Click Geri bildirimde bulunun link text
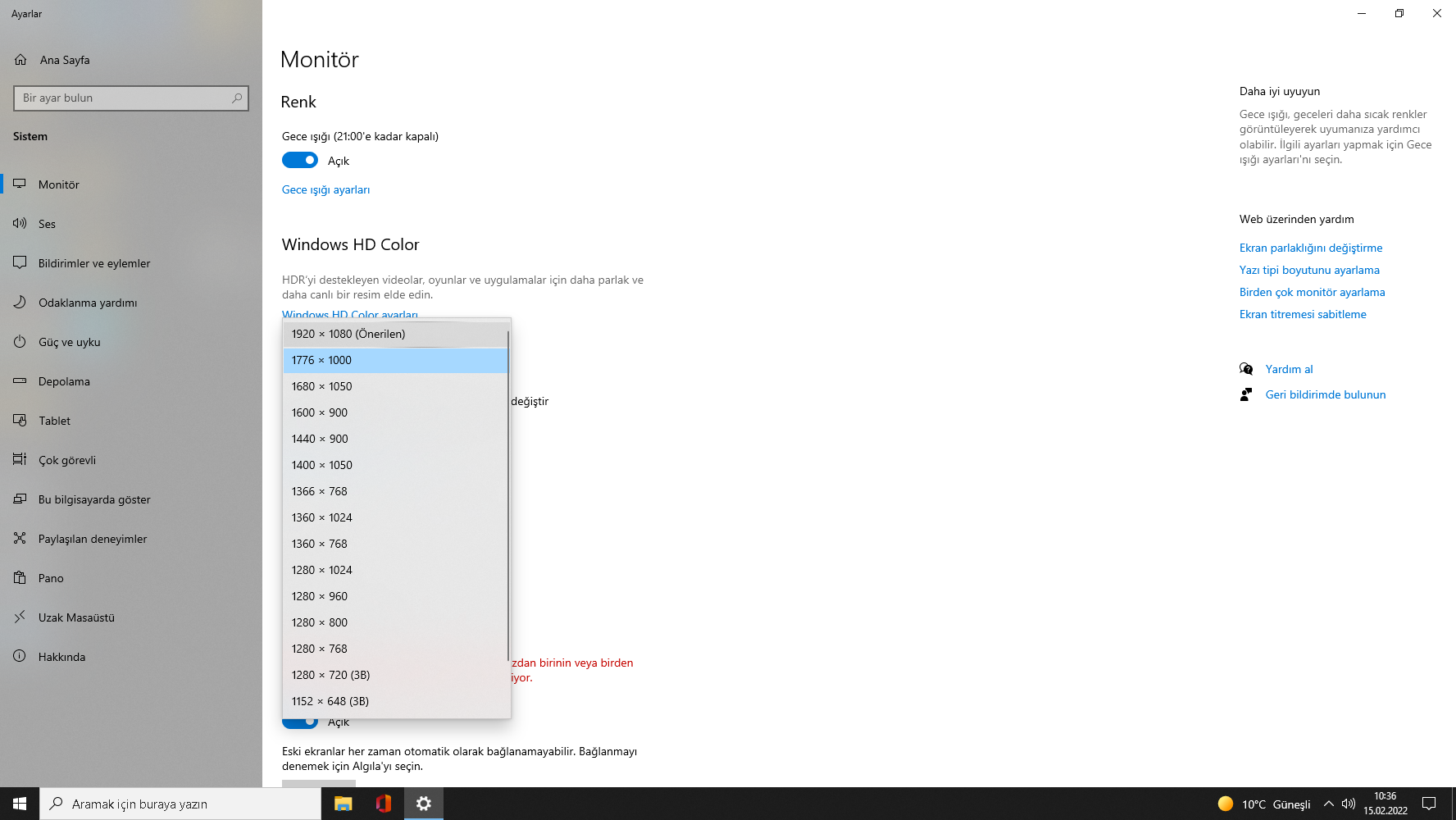This screenshot has height=820, width=1456. click(x=1326, y=394)
